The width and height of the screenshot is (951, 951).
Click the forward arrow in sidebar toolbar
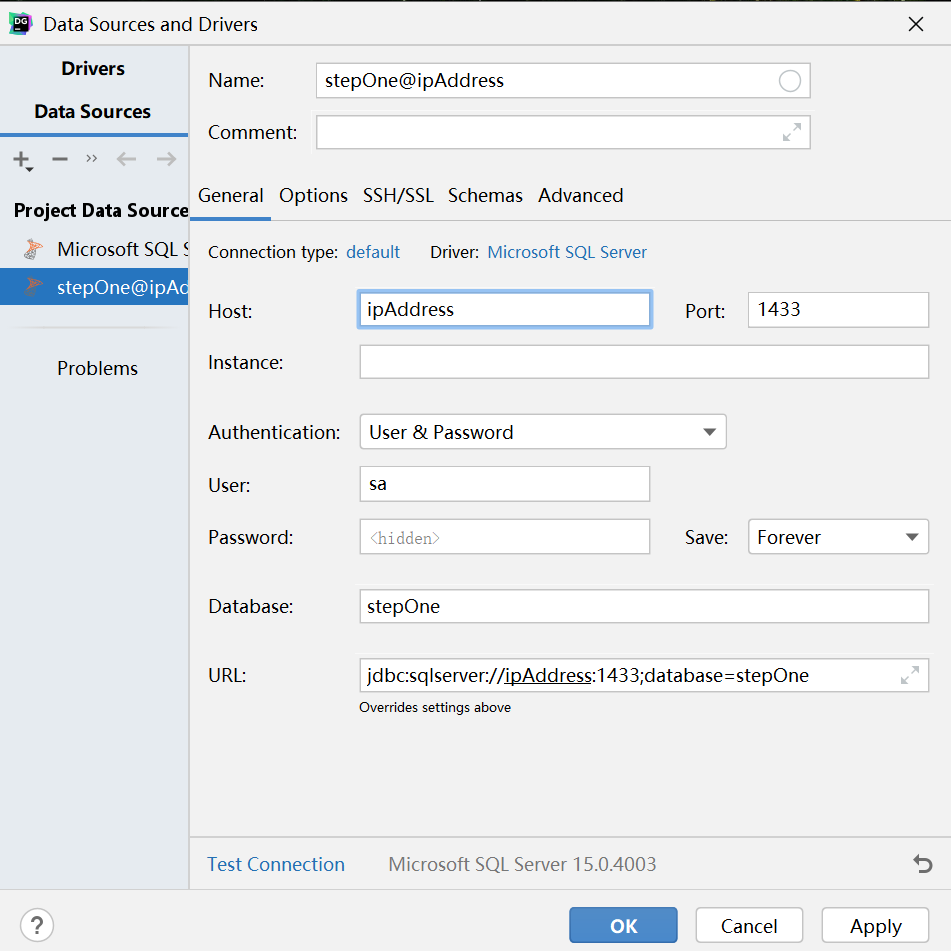[x=166, y=160]
